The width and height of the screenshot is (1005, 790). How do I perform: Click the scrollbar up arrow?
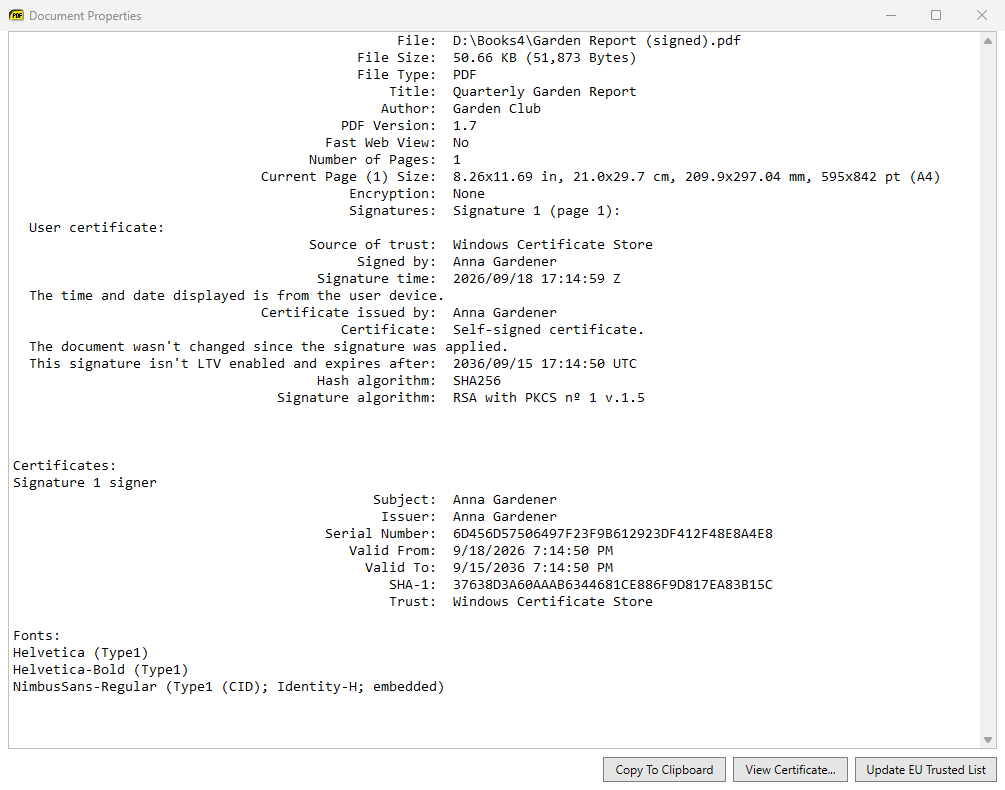[x=988, y=41]
